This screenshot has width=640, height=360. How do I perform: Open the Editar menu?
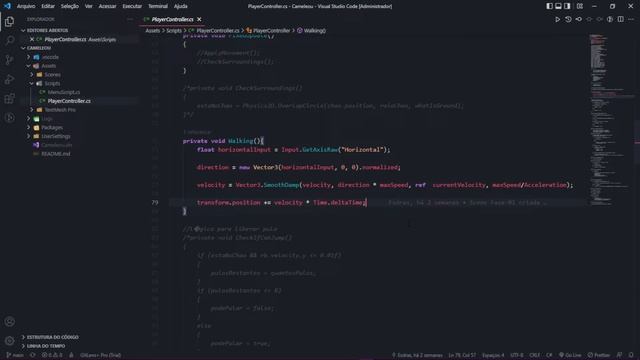coord(48,6)
